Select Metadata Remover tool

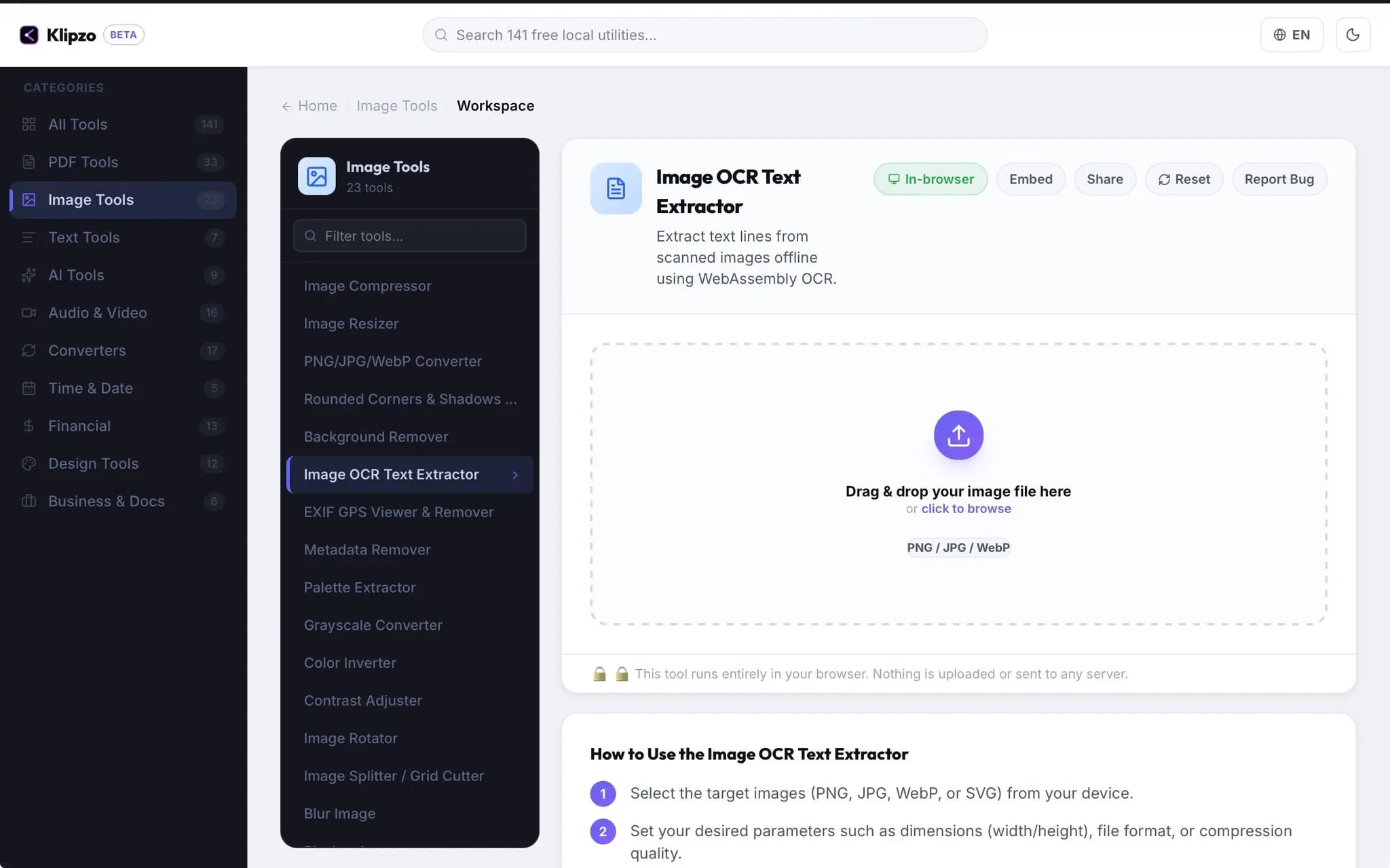coord(409,550)
